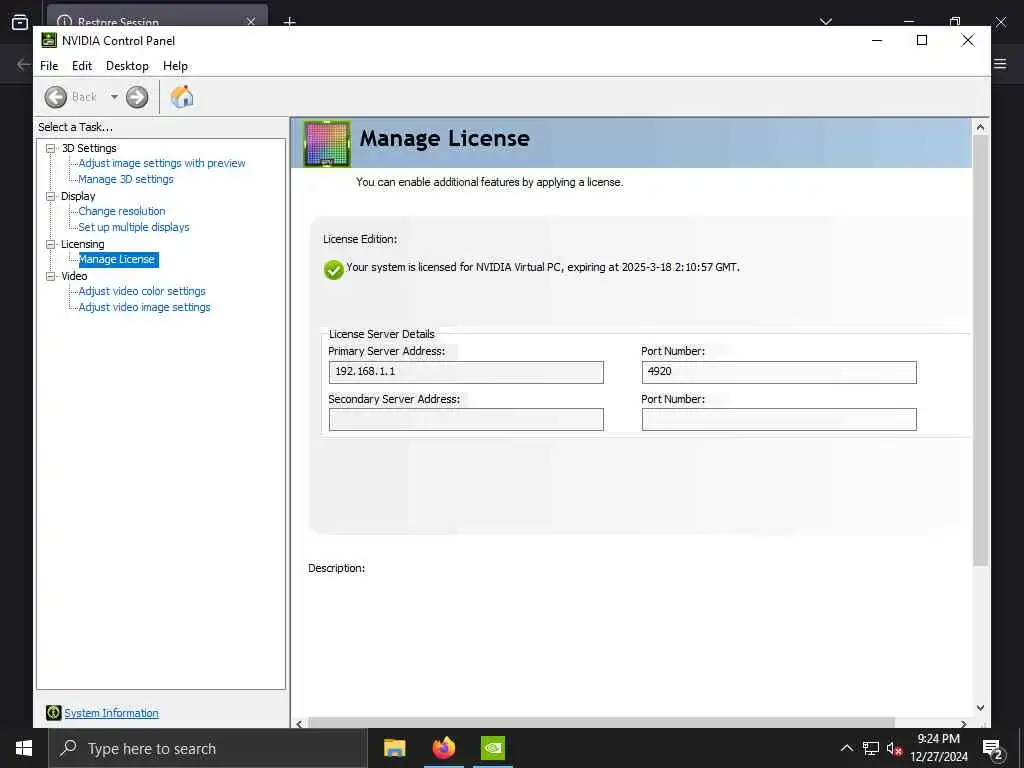Click the vertical scrollbar down arrow
1024x768 pixels.
click(980, 708)
